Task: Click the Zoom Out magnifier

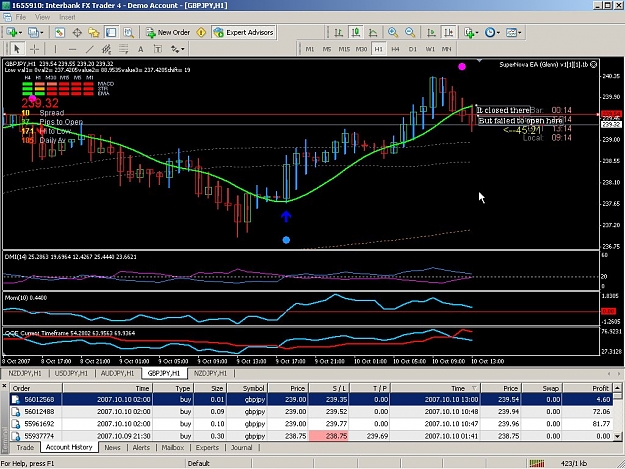Action: click(x=410, y=33)
